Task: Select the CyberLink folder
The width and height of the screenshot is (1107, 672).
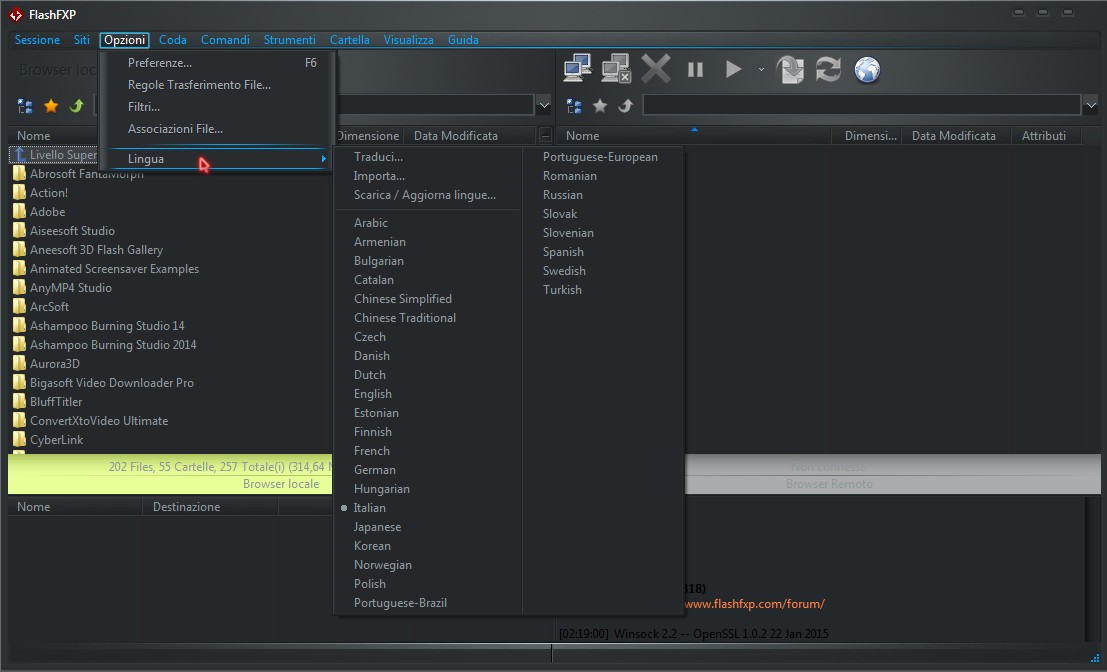Action: click(56, 440)
